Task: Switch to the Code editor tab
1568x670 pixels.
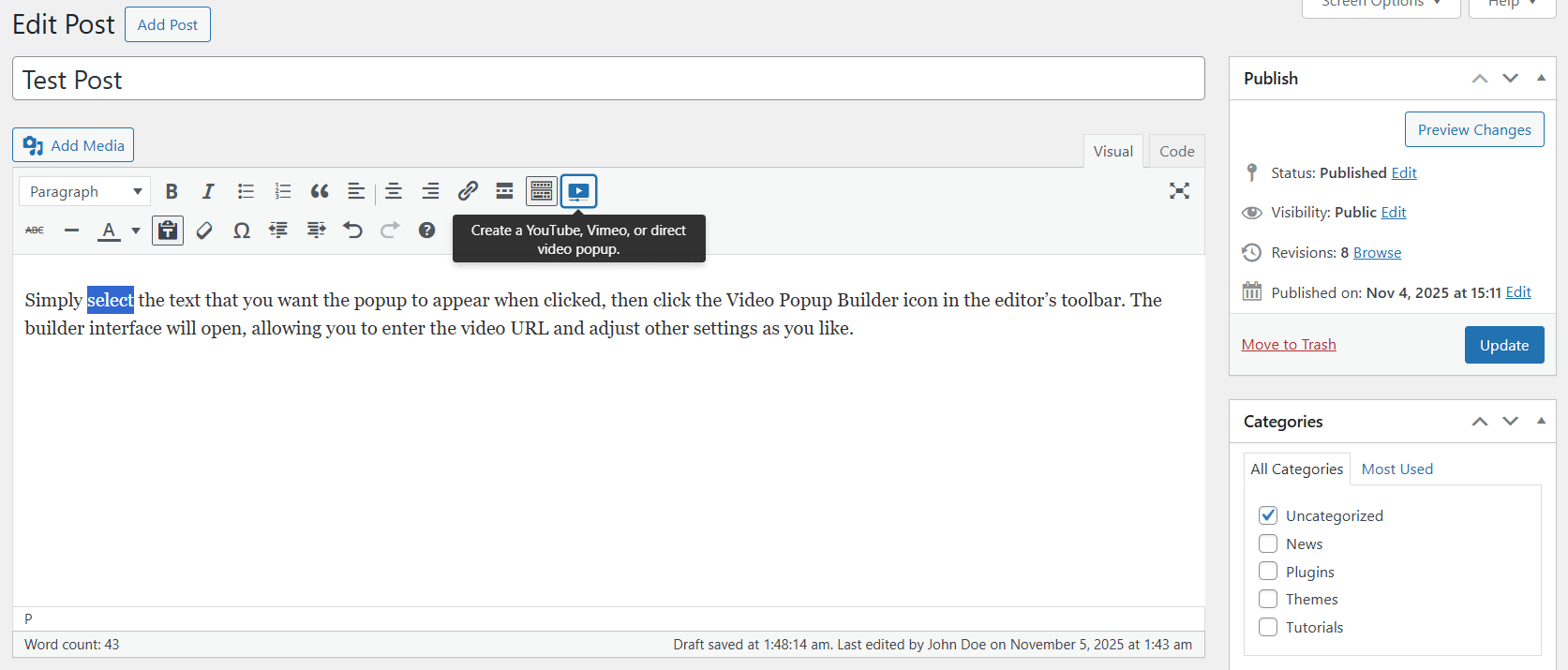Action: 1176,151
